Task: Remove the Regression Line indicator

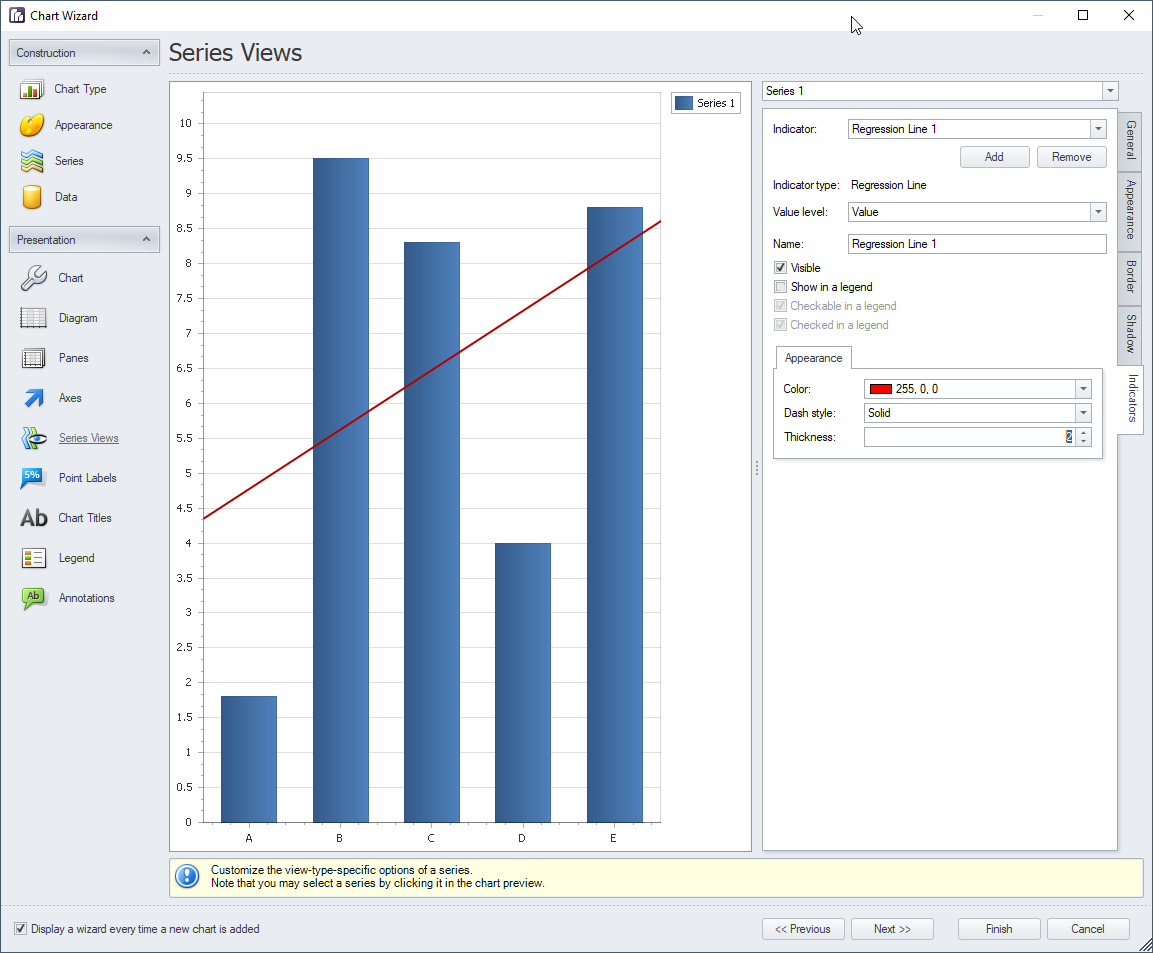Action: click(1071, 157)
